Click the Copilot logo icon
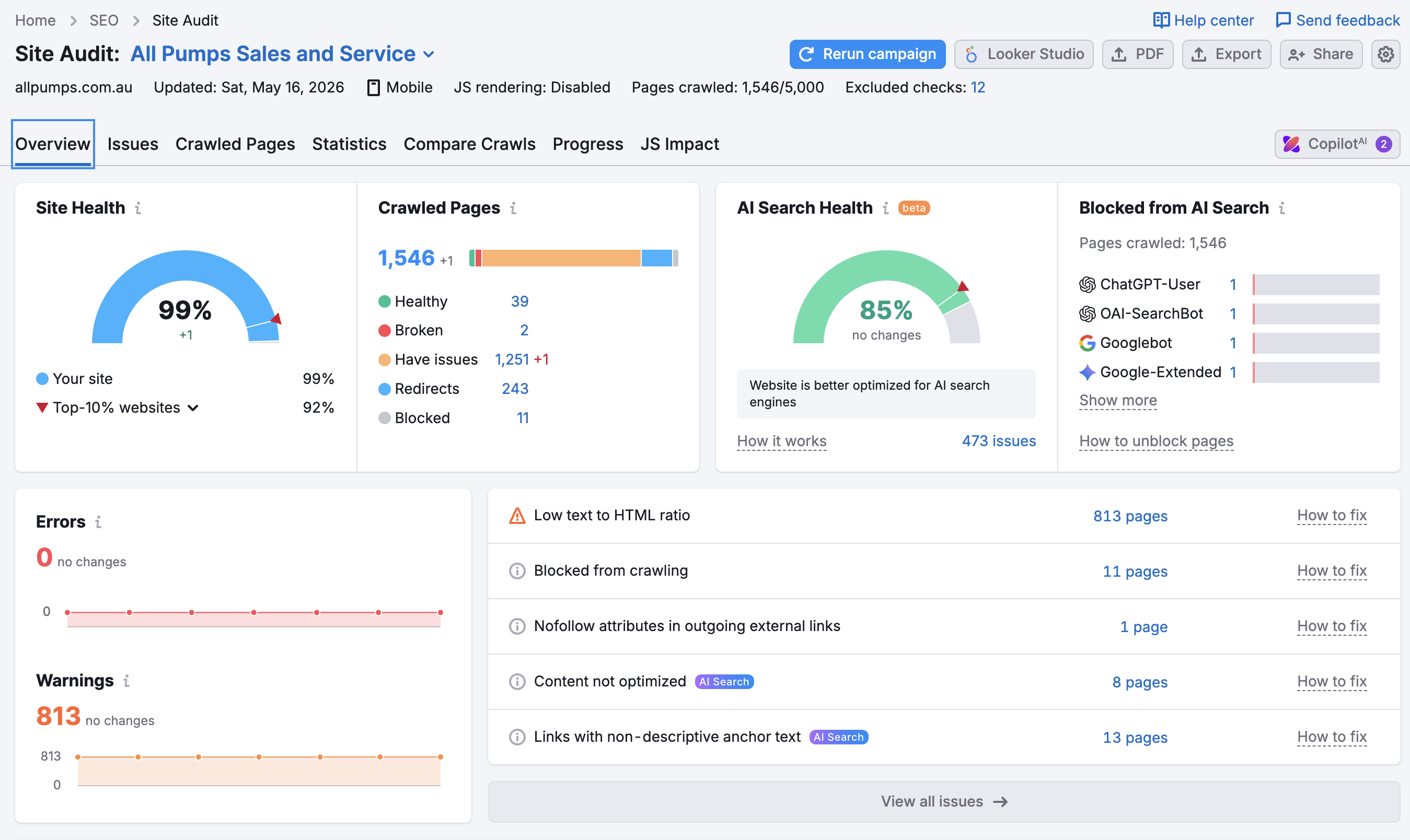This screenshot has height=840, width=1410. (x=1291, y=144)
